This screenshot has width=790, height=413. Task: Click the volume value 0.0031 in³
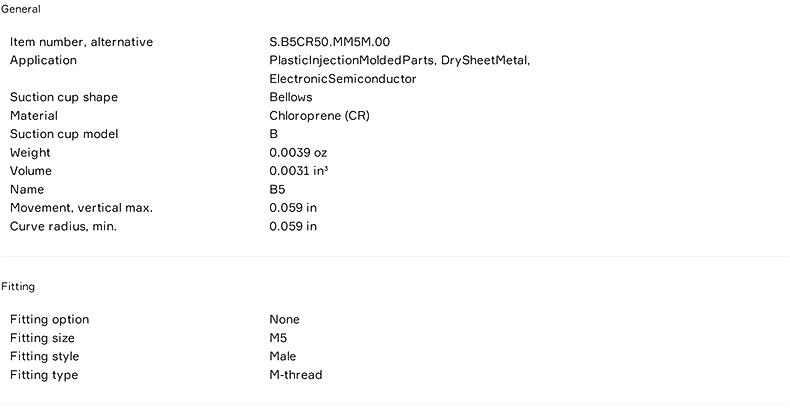299,171
